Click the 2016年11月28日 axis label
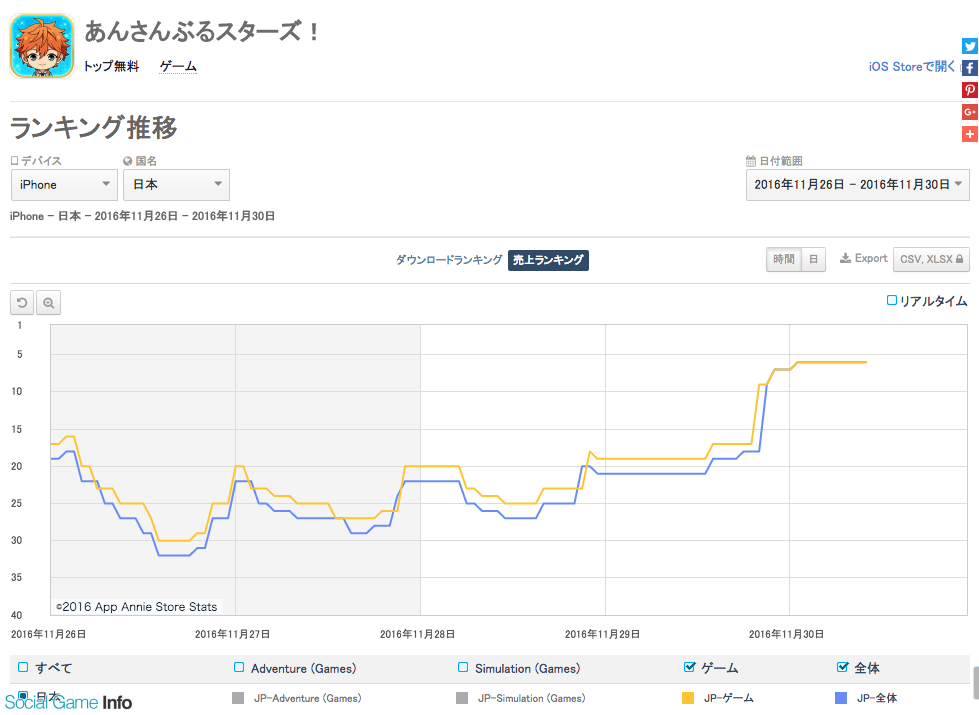Screen dimensions: 979x715 (417, 634)
